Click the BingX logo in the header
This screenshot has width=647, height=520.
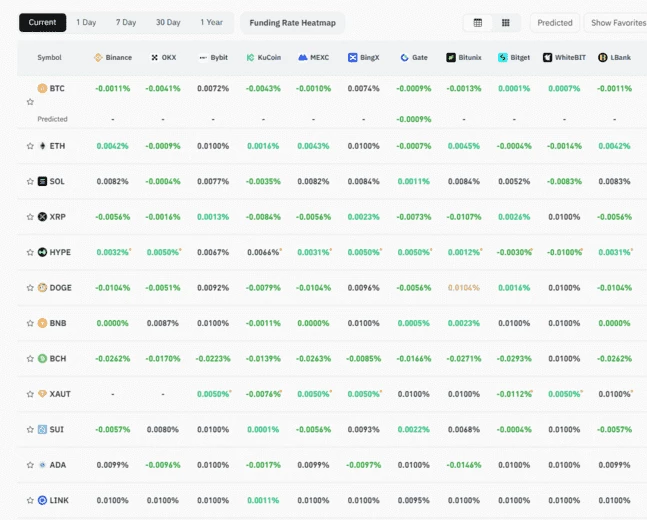pos(353,58)
